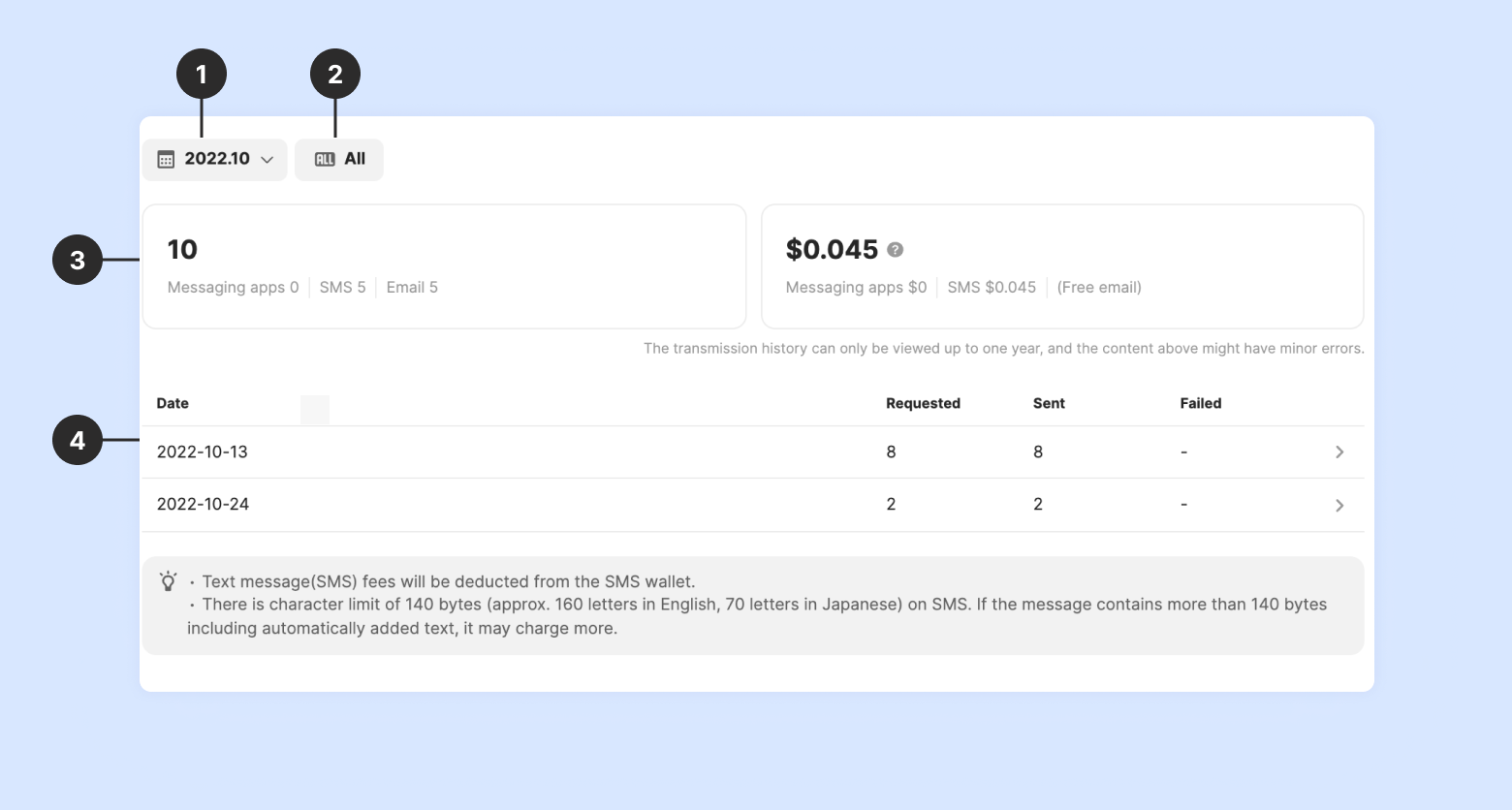
Task: Select the 2022-10-24 date row
Action: tap(204, 505)
